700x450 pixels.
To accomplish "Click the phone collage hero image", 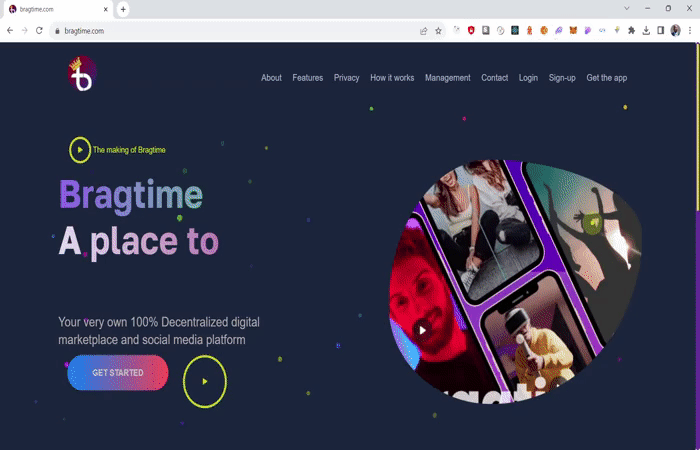I will [516, 281].
